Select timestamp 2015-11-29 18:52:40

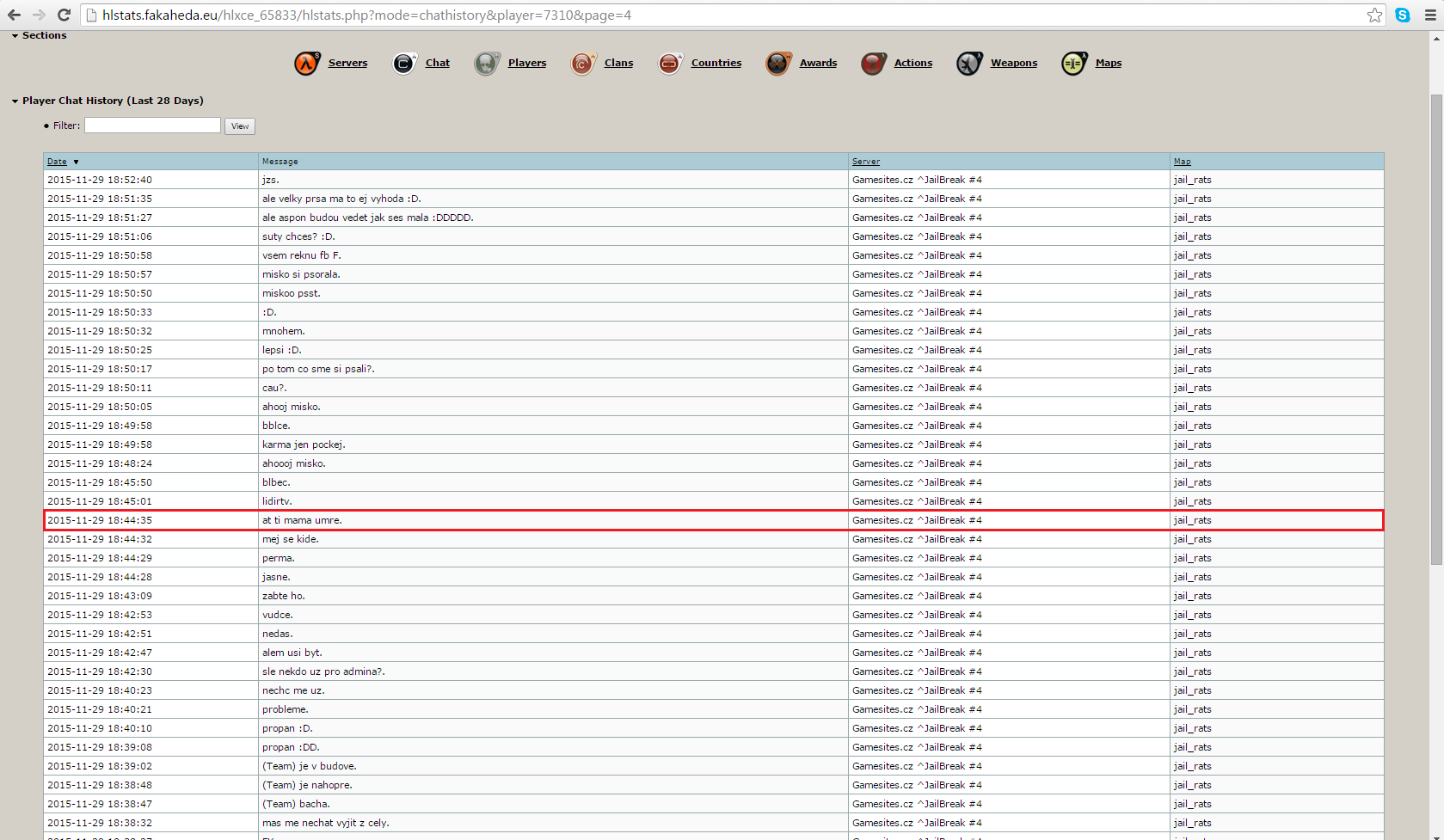[x=100, y=180]
